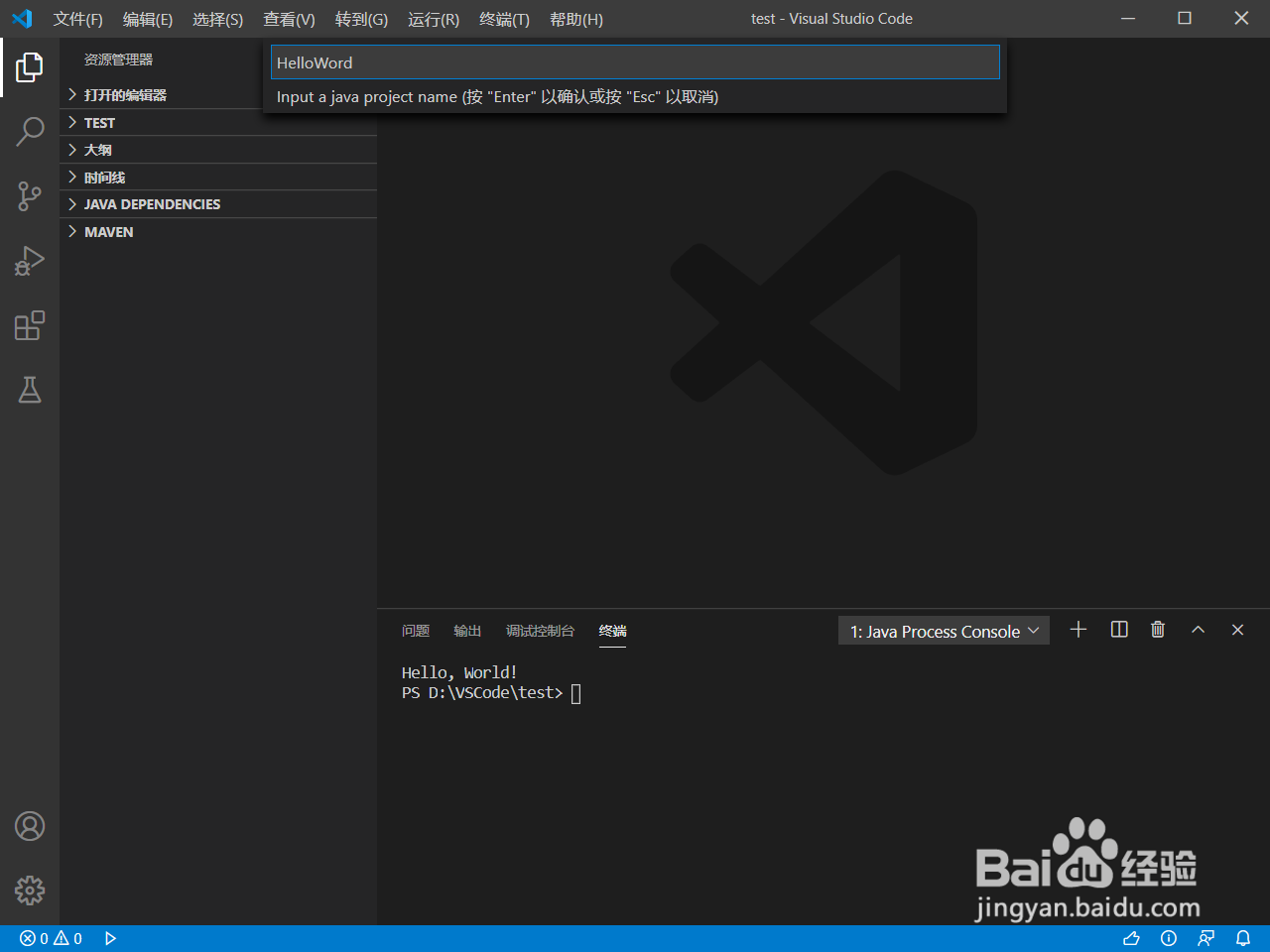Select the 终端 panel tab

pyautogui.click(x=613, y=631)
